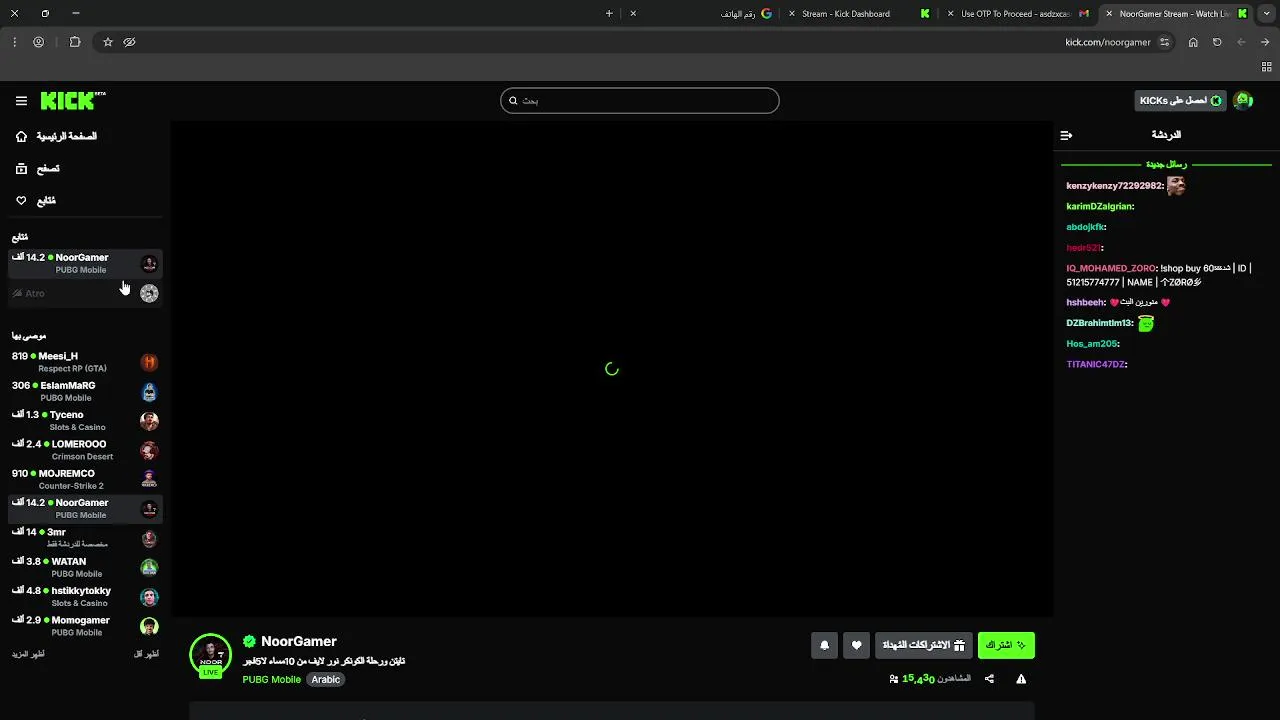Click NoorGamer channel name under the video
The width and height of the screenshot is (1280, 720).
(x=298, y=642)
